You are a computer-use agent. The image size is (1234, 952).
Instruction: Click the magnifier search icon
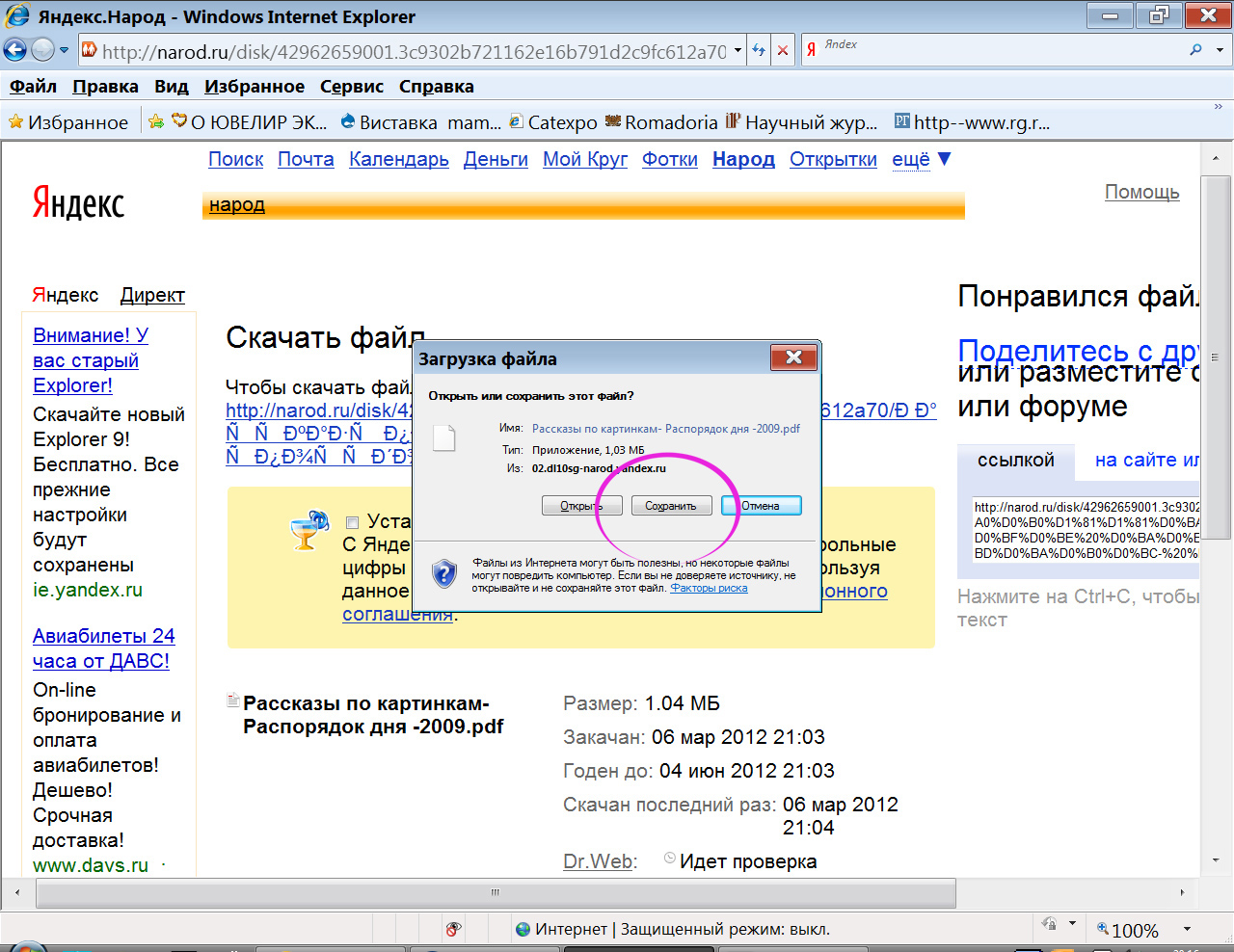pyautogui.click(x=1196, y=50)
